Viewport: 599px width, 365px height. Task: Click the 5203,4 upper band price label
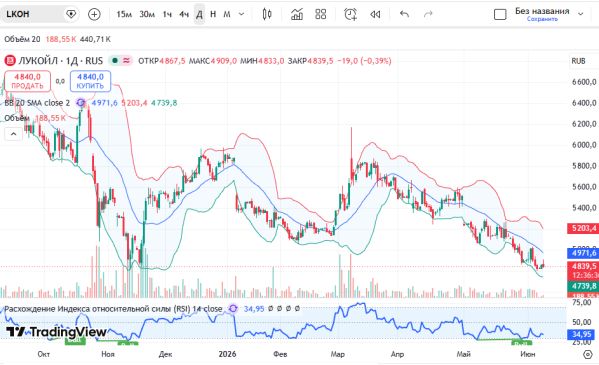[583, 228]
